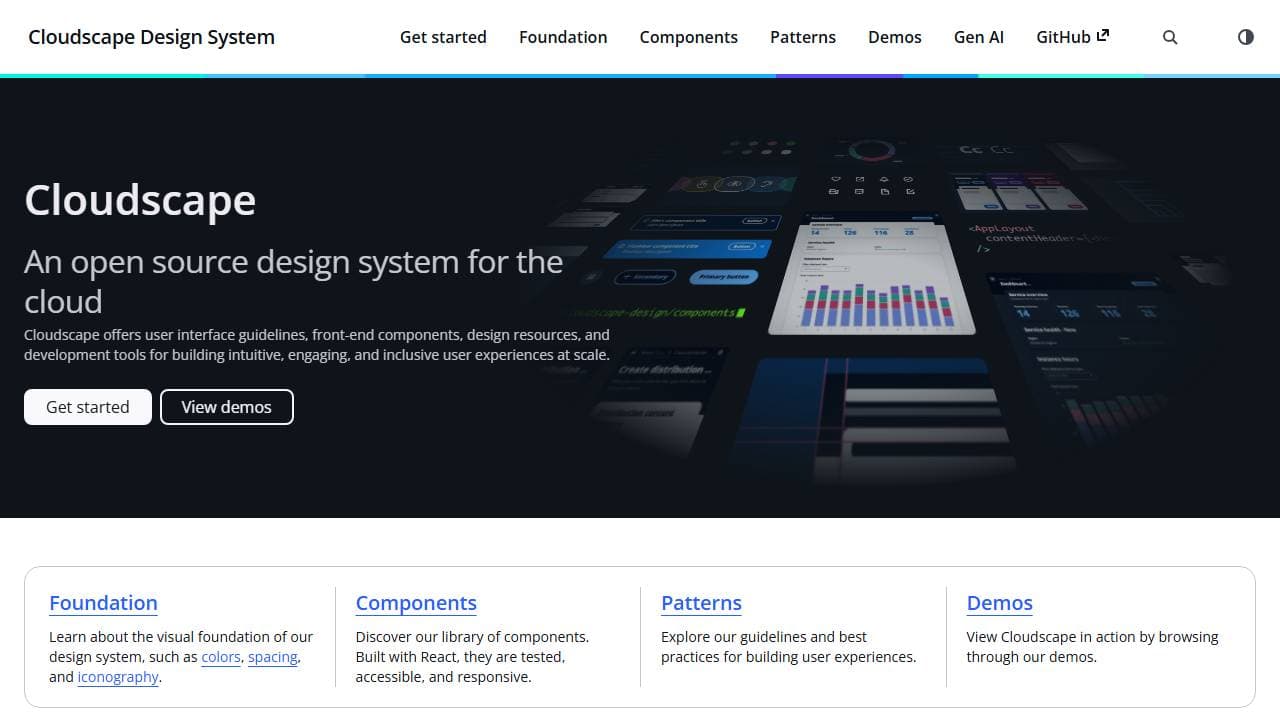The image size is (1280, 720).
Task: Open Gen AI in top navigation
Action: click(979, 37)
